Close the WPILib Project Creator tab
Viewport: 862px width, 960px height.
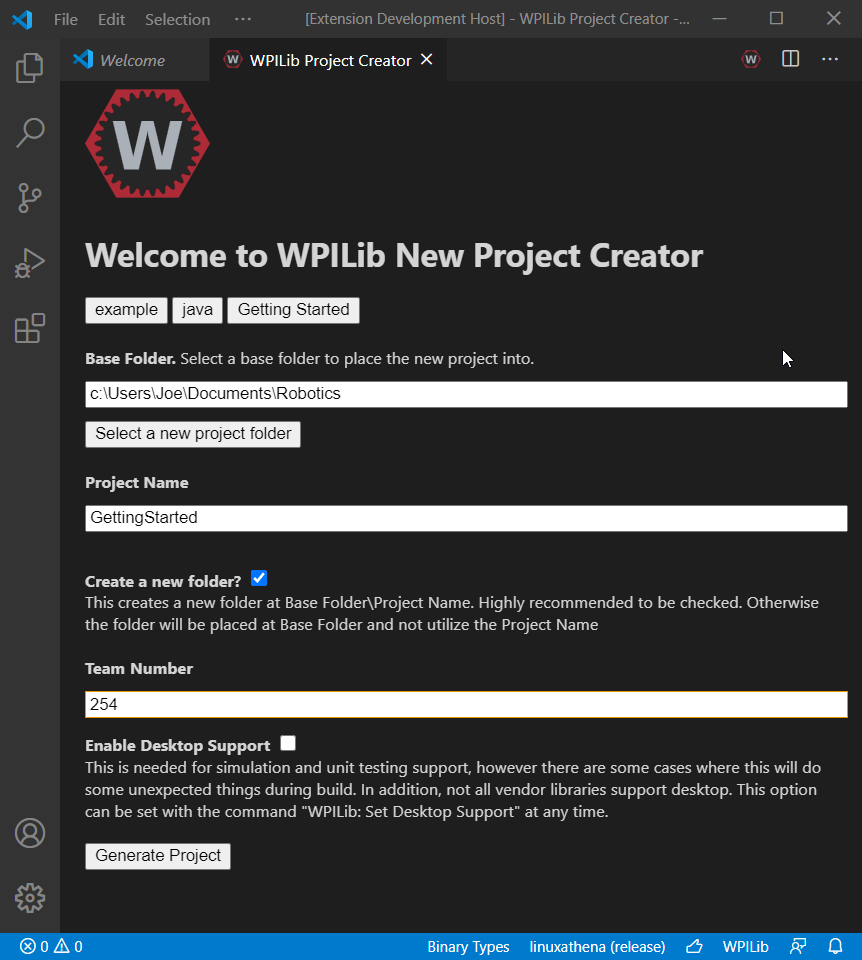(427, 59)
